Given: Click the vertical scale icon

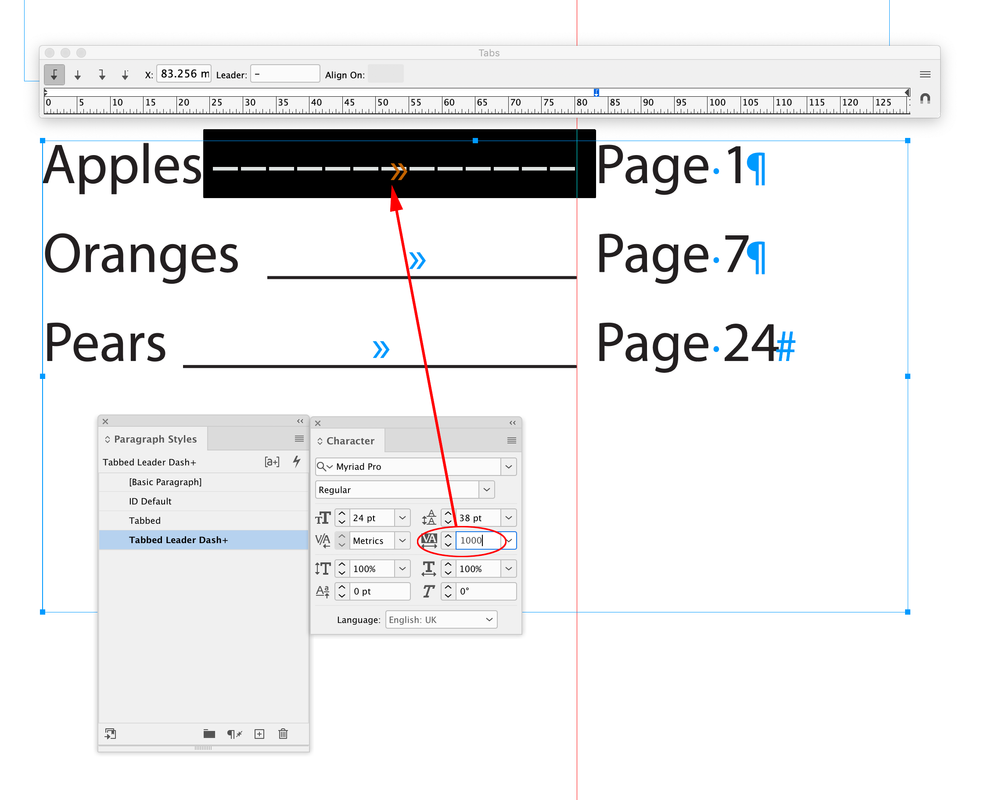Looking at the screenshot, I should (323, 569).
